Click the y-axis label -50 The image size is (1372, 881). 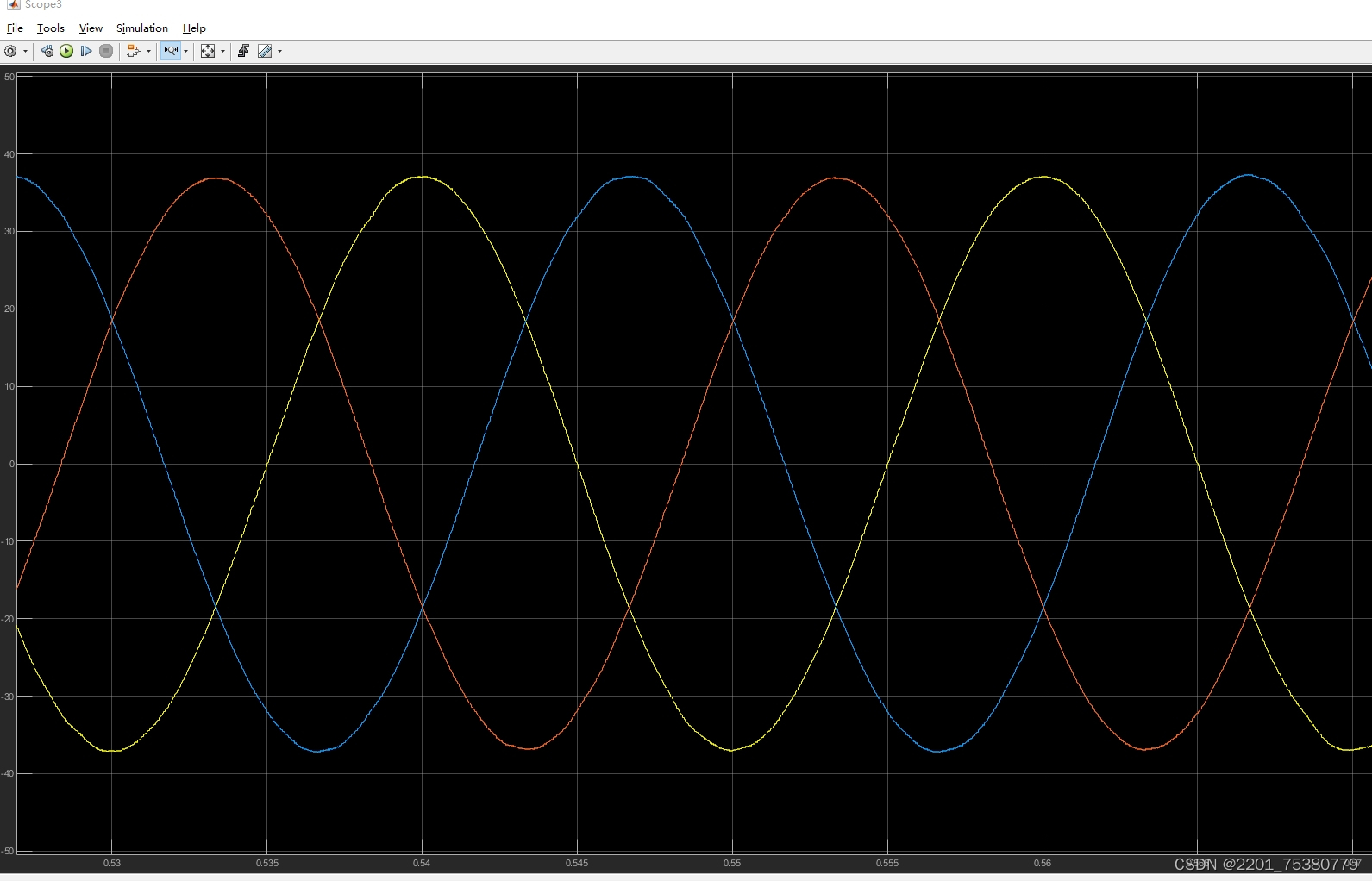click(x=8, y=851)
